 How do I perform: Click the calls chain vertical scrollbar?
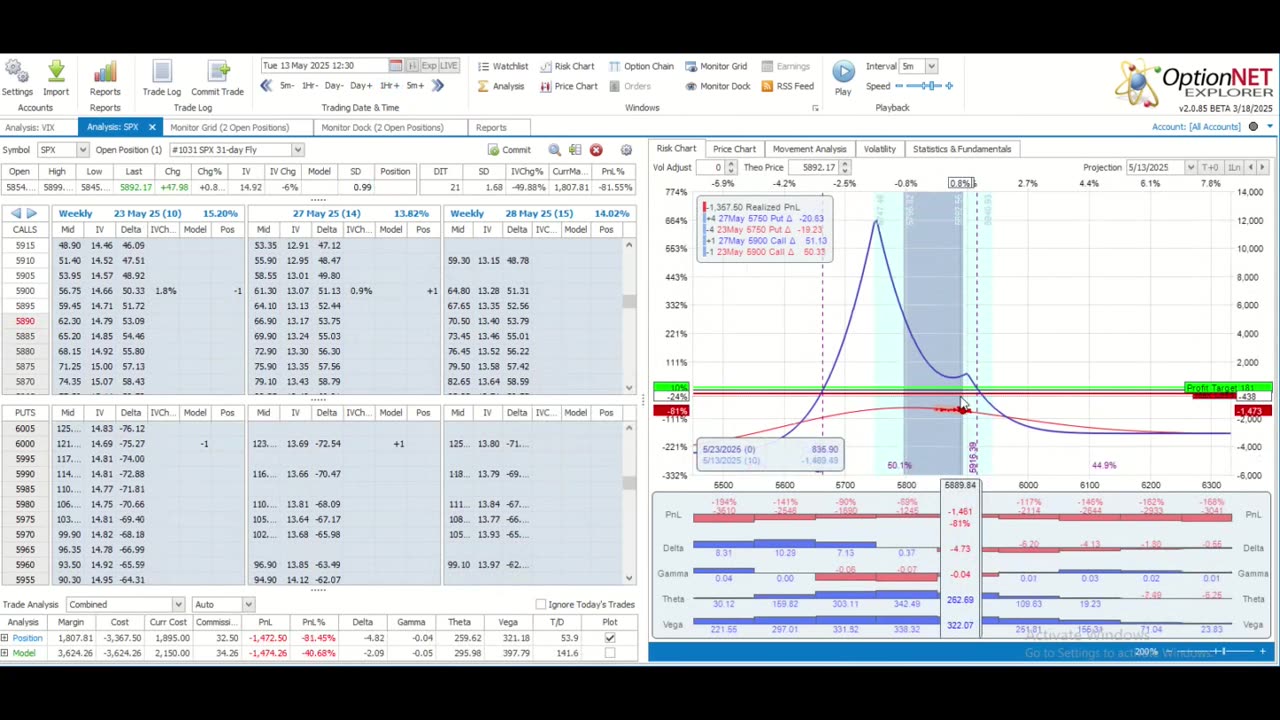click(629, 314)
